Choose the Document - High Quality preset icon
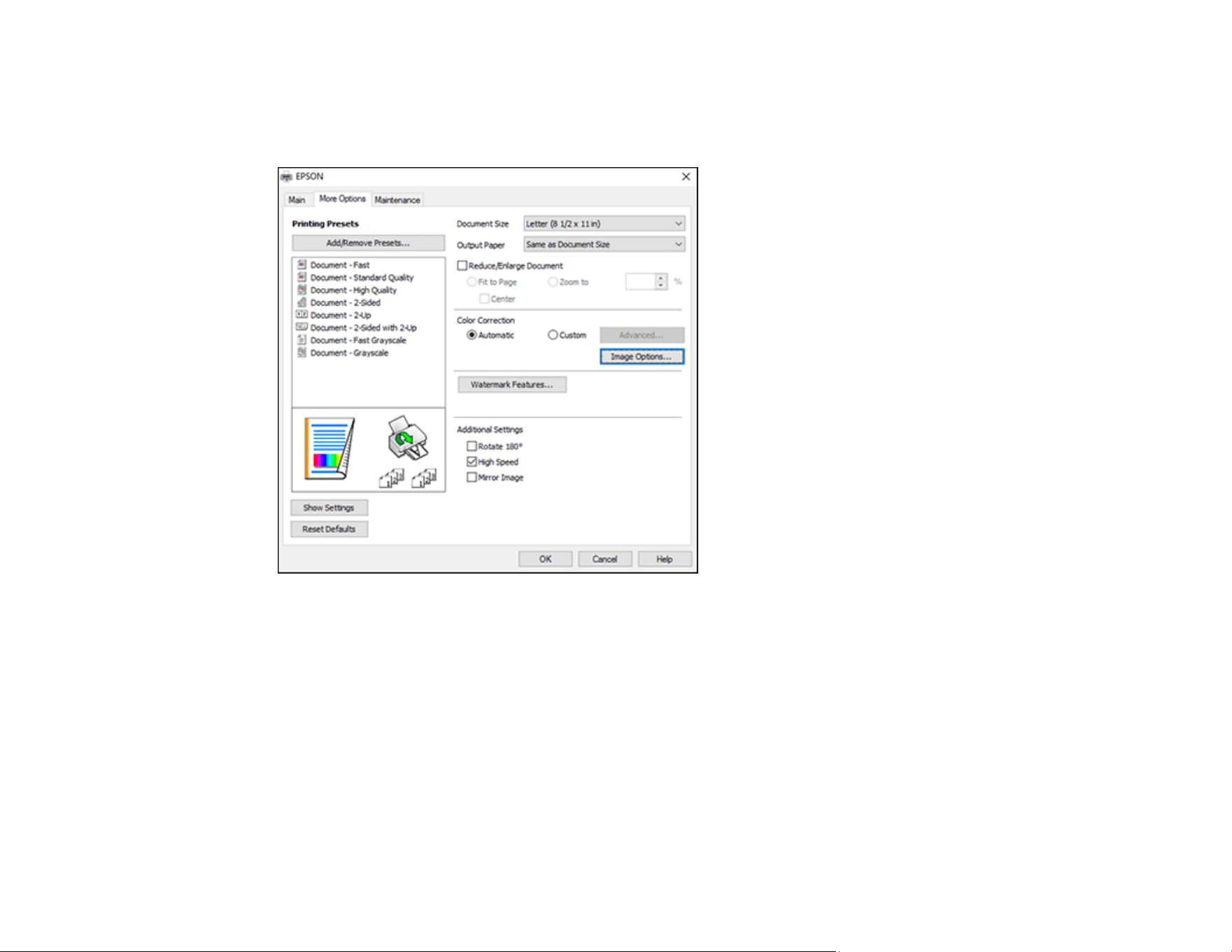1232x952 pixels. click(302, 290)
